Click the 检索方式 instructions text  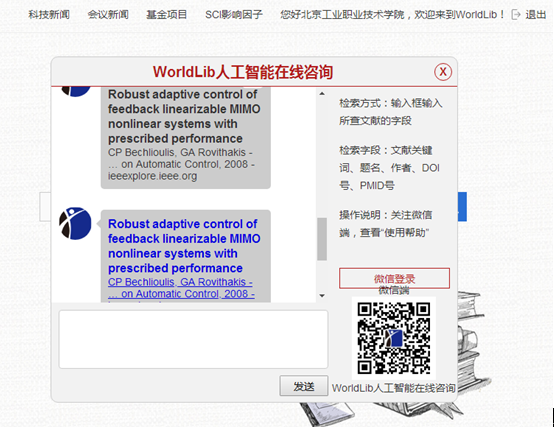point(390,112)
